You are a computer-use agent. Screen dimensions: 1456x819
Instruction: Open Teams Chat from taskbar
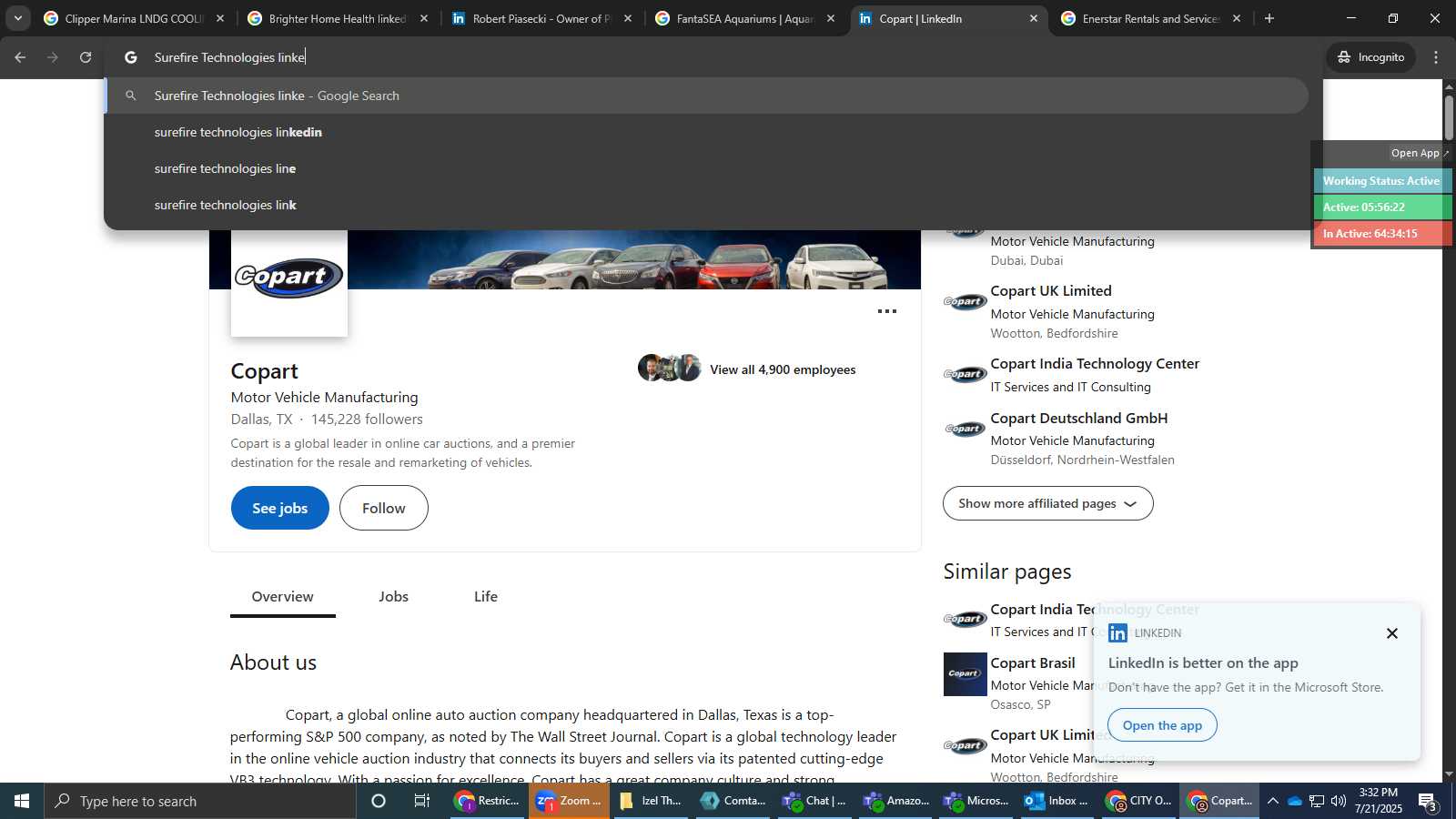click(815, 801)
